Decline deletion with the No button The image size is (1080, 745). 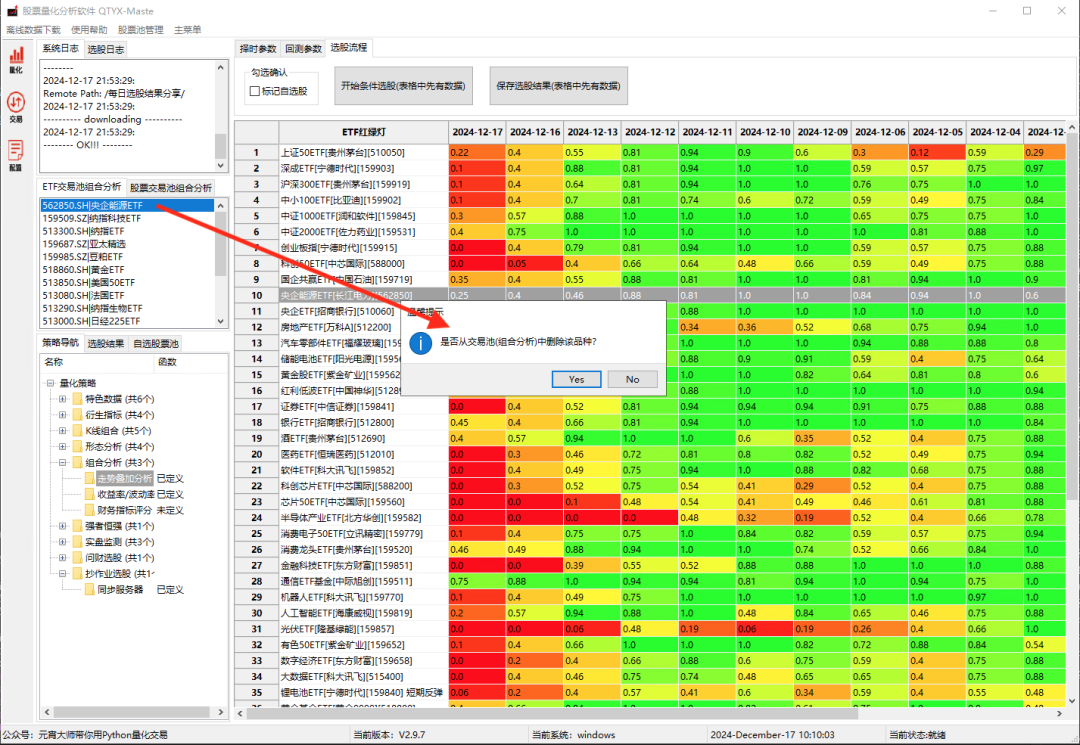click(632, 379)
